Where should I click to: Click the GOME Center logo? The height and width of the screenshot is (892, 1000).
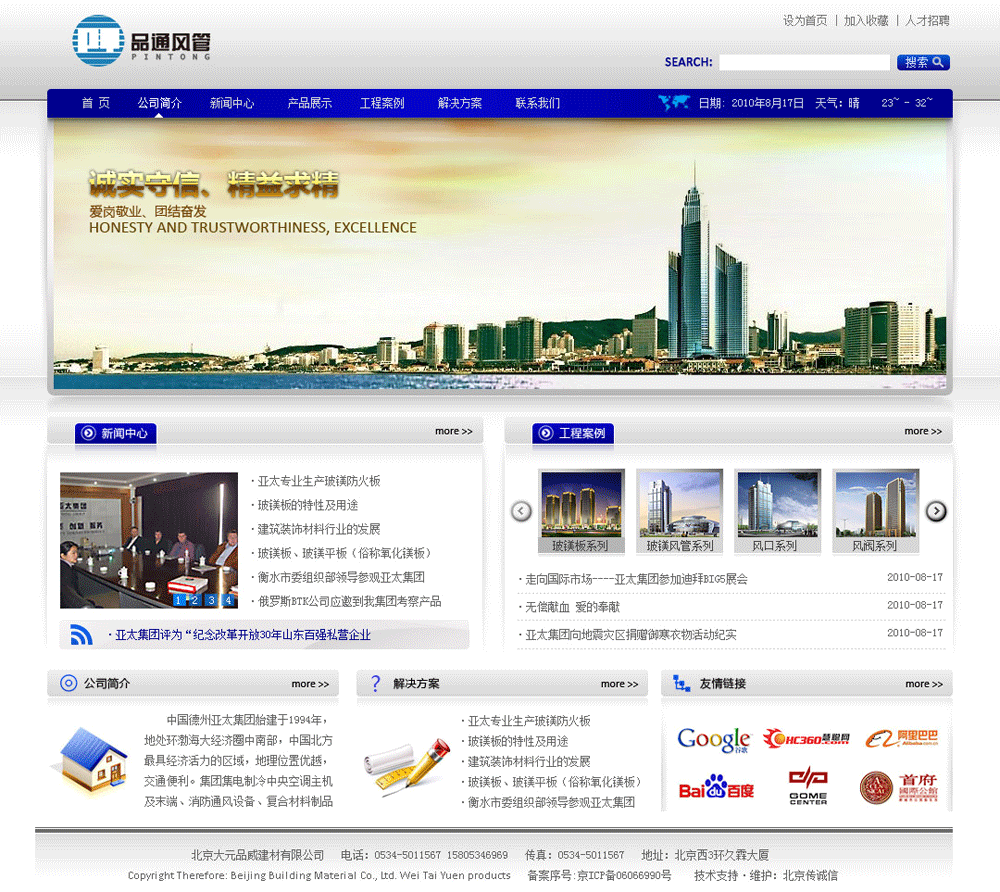pyautogui.click(x=808, y=786)
